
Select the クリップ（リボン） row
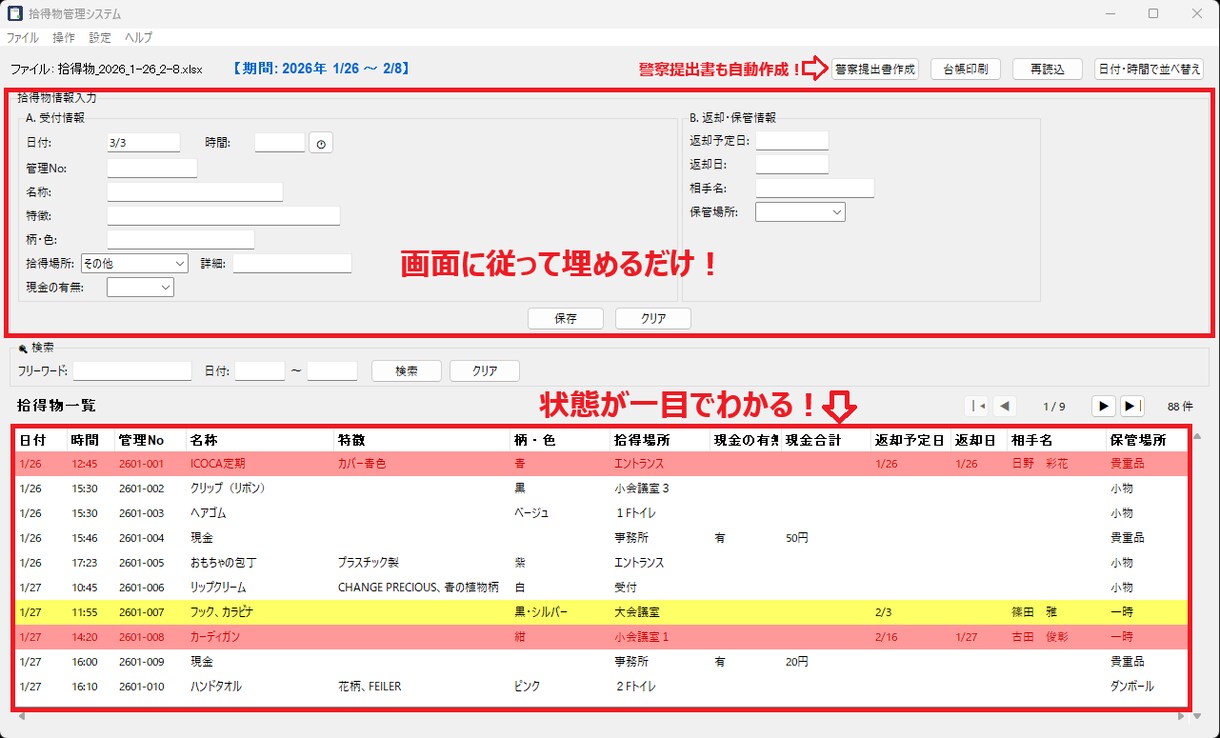(601, 488)
